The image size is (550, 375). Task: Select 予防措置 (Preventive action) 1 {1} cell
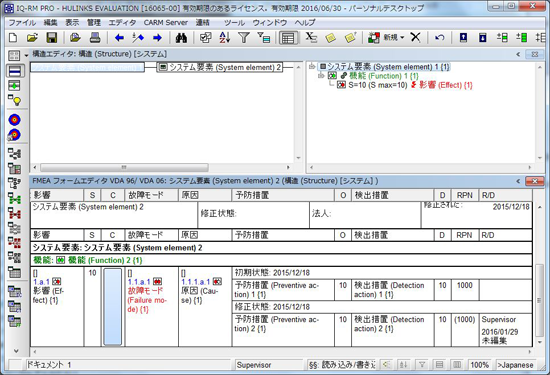283,290
